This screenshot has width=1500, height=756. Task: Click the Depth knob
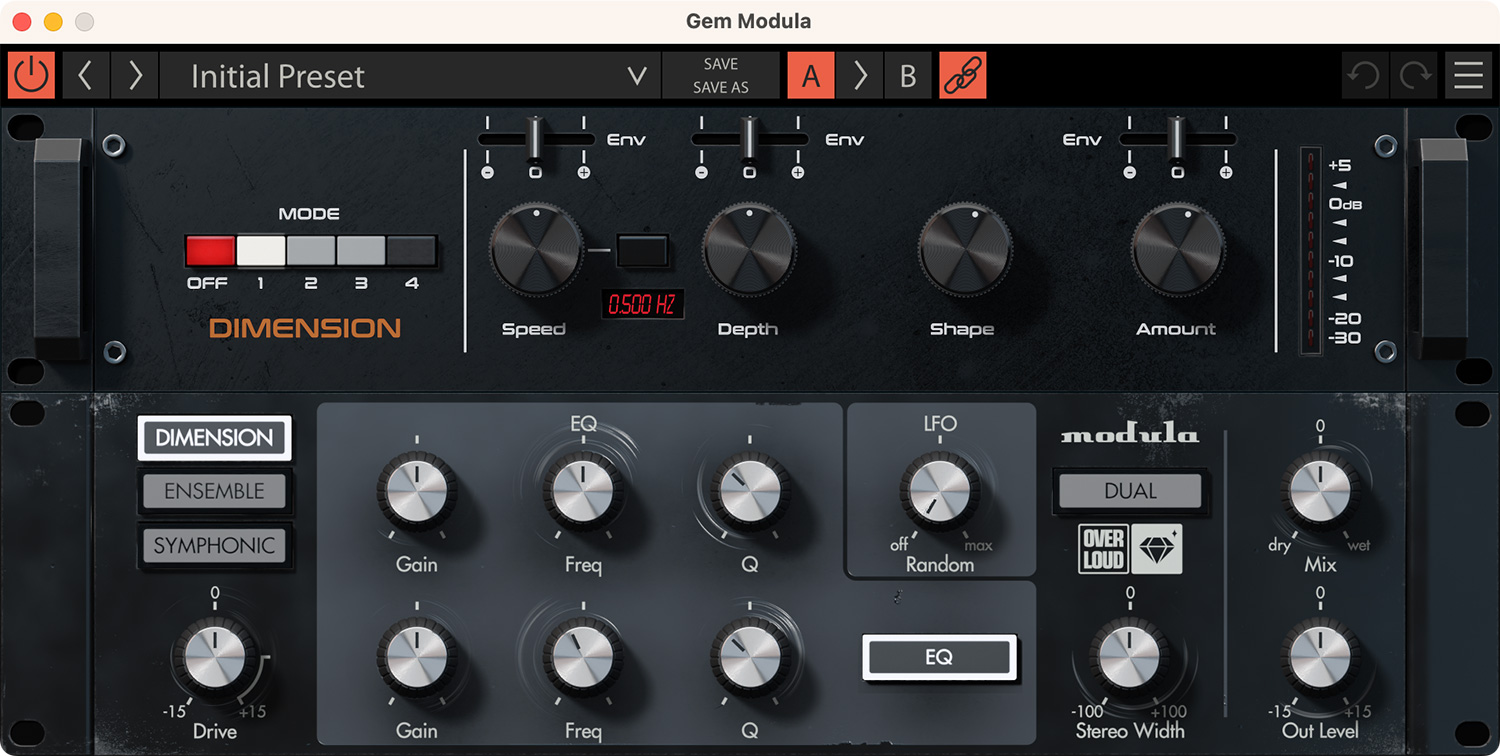tap(749, 250)
